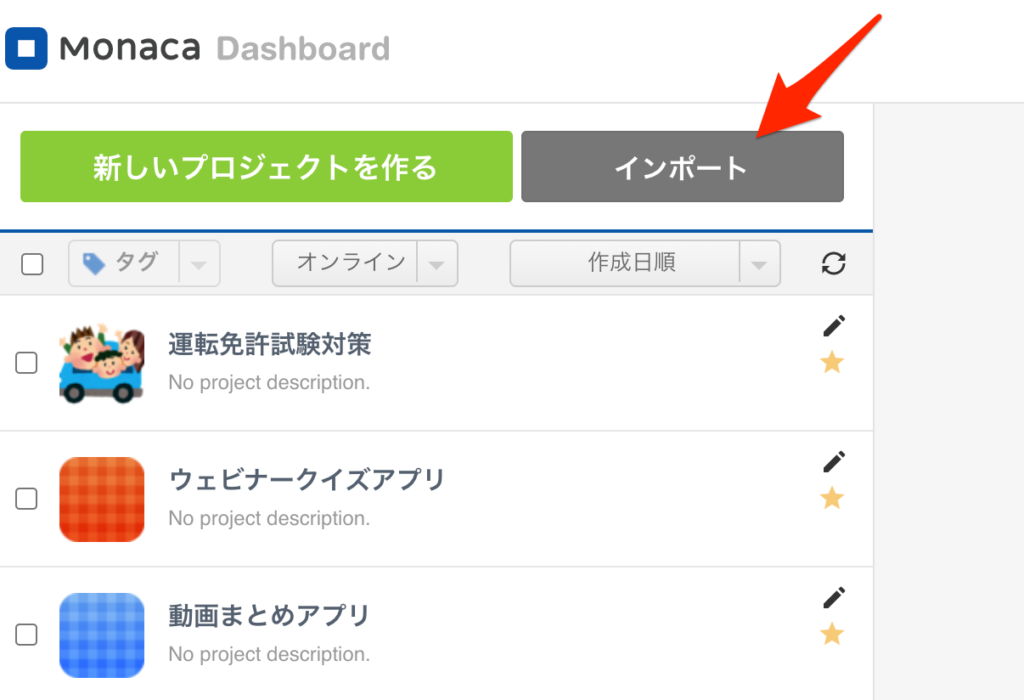Toggle the star for ウェビナークイズアプリ

tap(832, 498)
